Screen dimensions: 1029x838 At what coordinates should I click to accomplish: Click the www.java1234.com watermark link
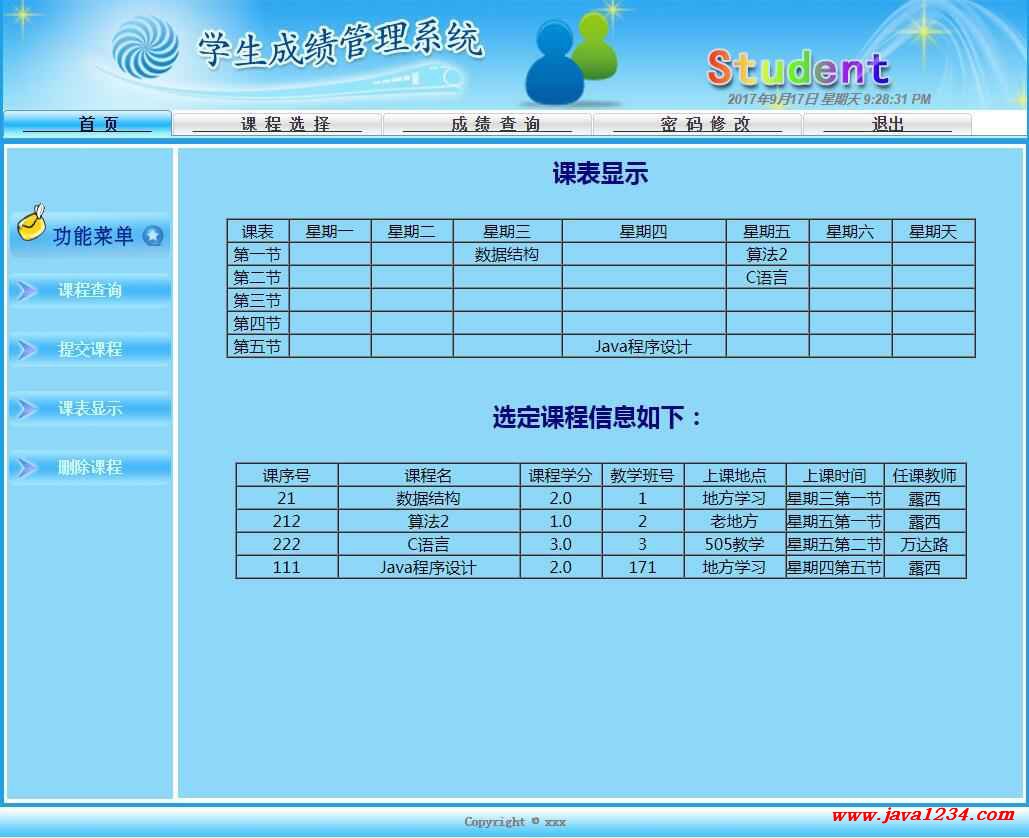(922, 816)
